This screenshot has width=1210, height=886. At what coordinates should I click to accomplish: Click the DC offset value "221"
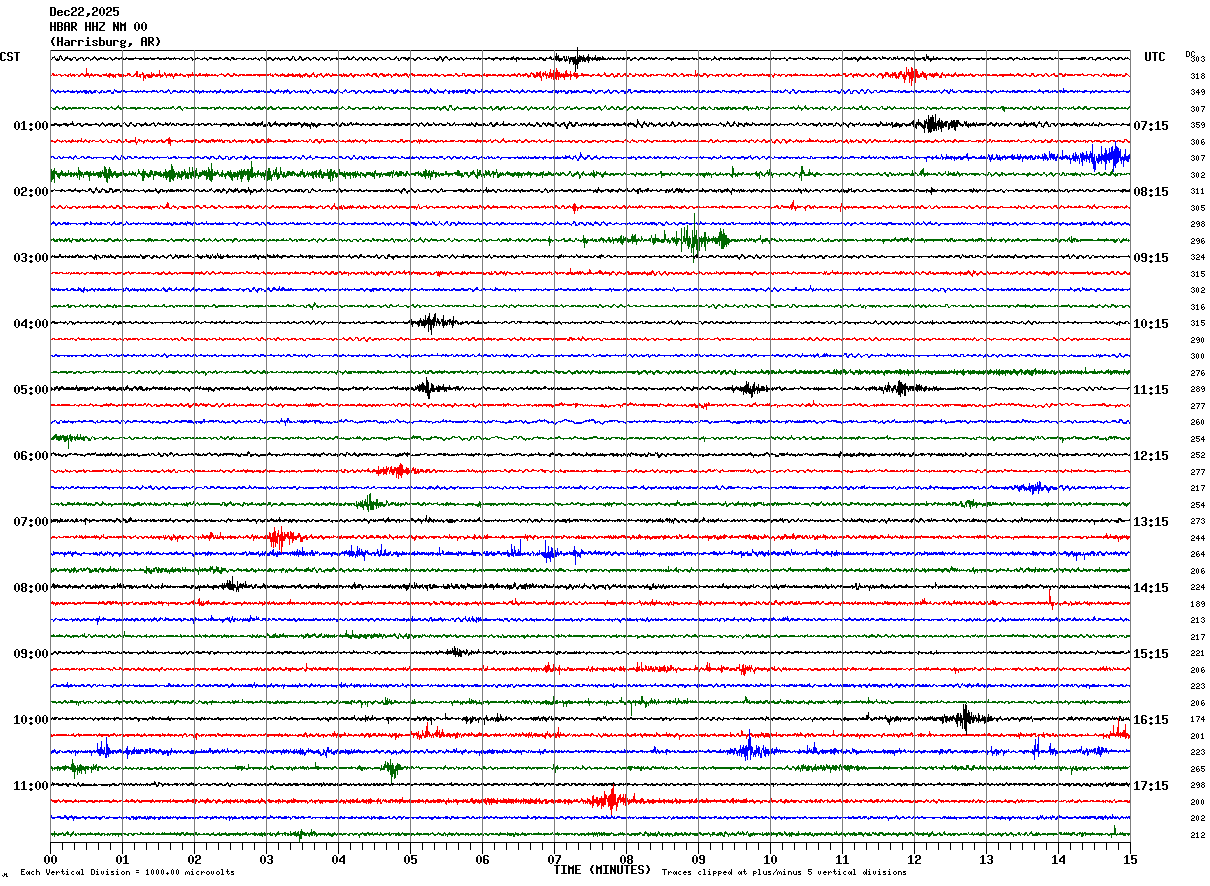pyautogui.click(x=1197, y=654)
